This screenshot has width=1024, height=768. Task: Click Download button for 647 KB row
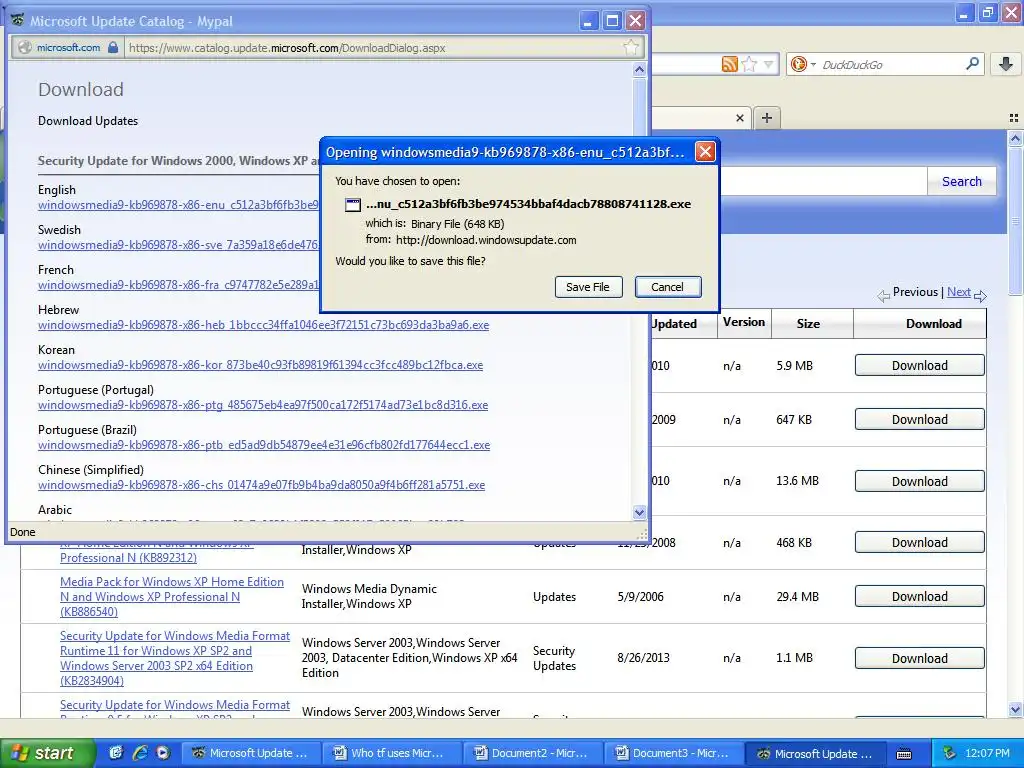click(920, 420)
